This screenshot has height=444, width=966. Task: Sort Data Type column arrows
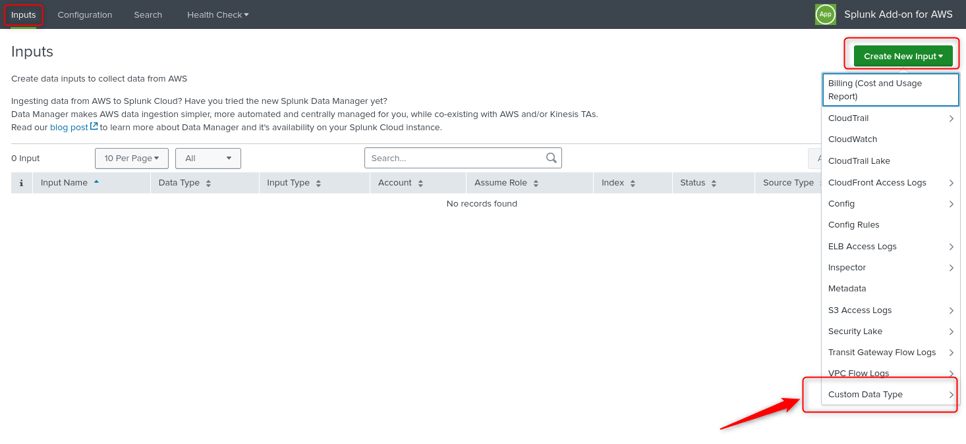pos(208,184)
